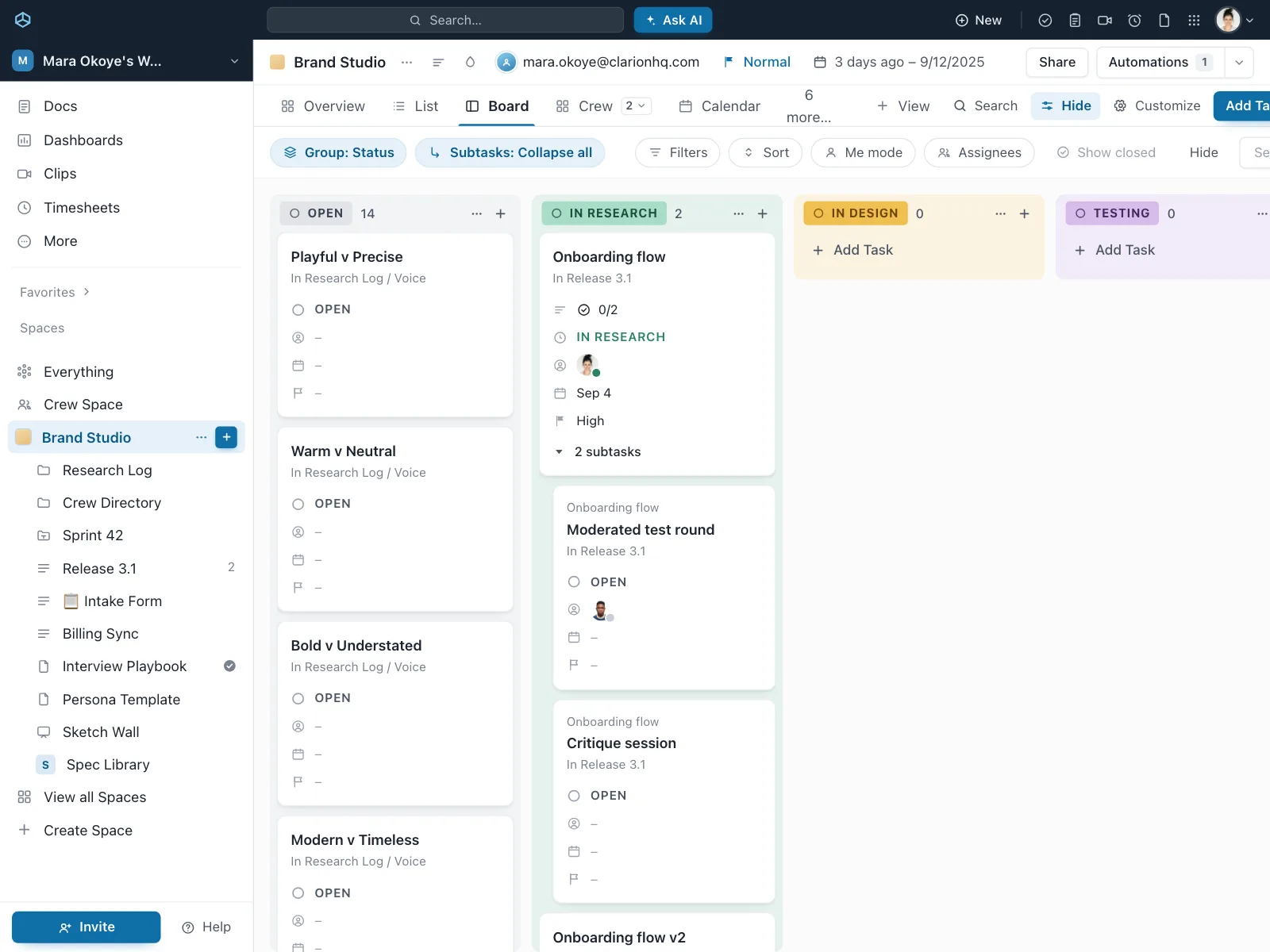
Task: Click the top Search input field
Action: click(x=445, y=20)
